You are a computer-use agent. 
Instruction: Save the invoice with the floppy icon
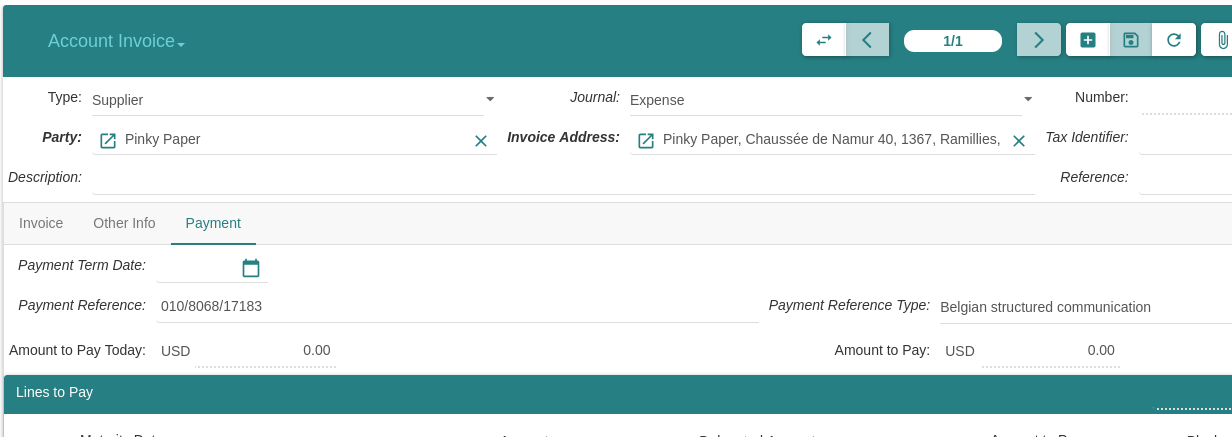pos(1131,40)
